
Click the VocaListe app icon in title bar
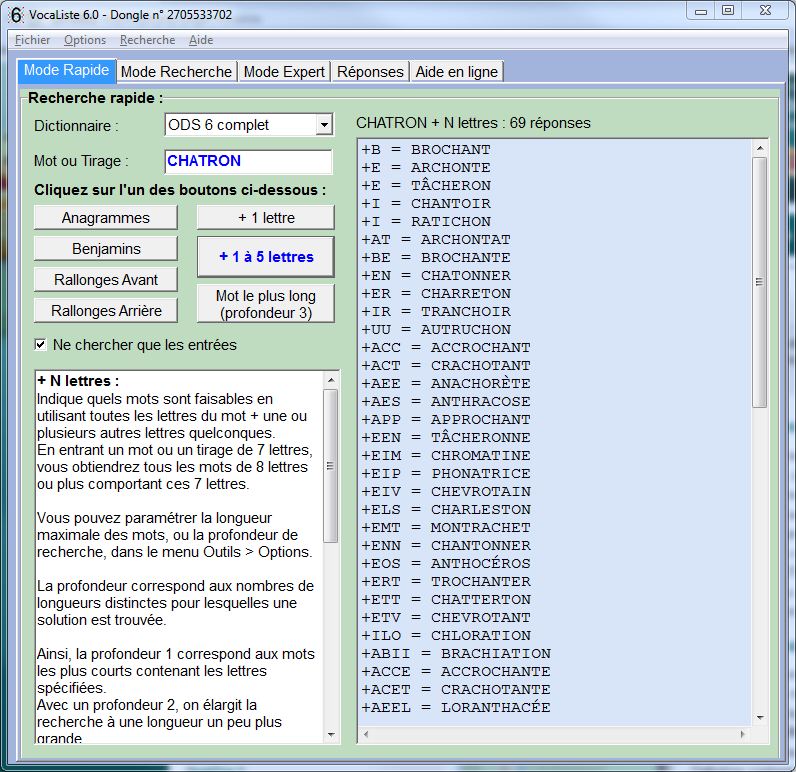tap(16, 15)
